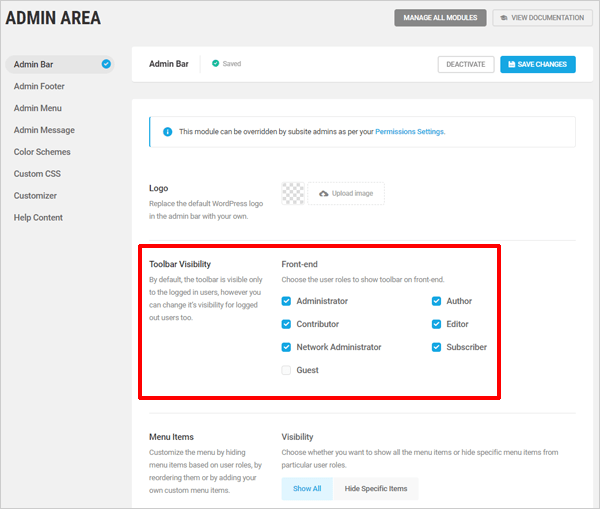Open Custom CSS module
The image size is (600, 509).
[x=37, y=174]
